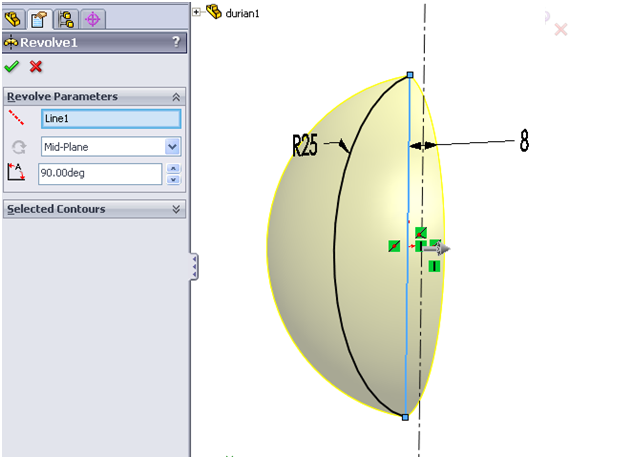
Task: Cancel the revolve with red X
Action: (x=36, y=67)
